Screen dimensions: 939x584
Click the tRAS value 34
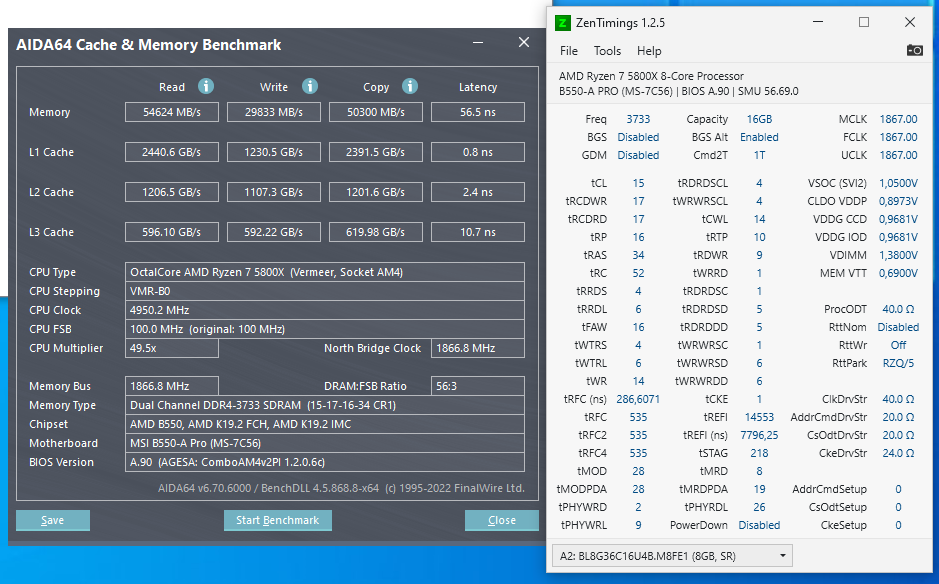click(638, 255)
